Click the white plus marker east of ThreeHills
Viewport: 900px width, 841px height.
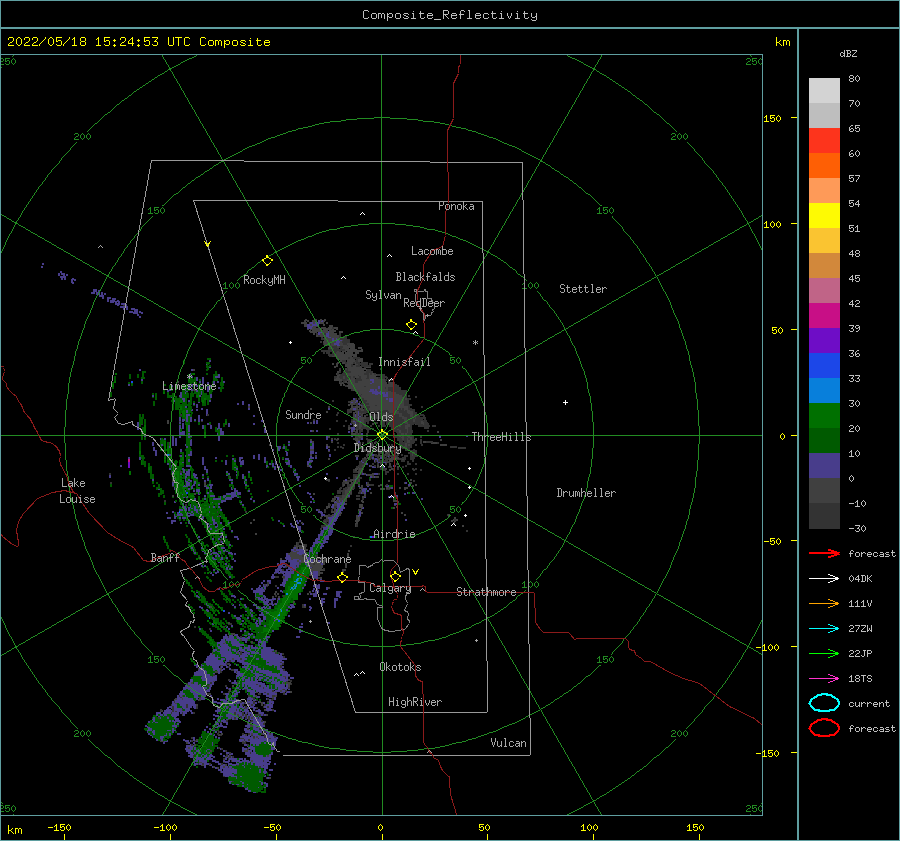pos(565,403)
